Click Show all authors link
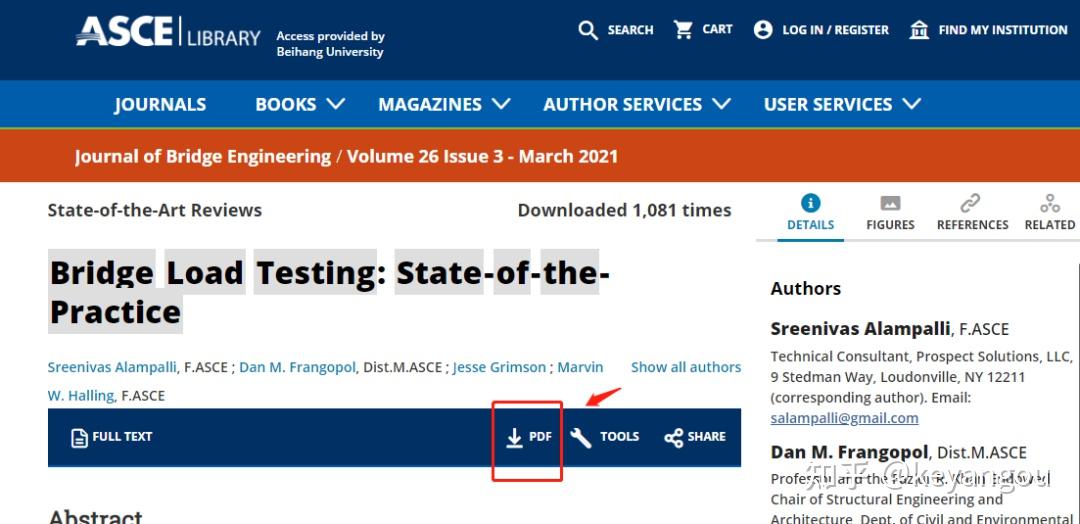Viewport: 1080px width, 524px height. click(x=686, y=367)
